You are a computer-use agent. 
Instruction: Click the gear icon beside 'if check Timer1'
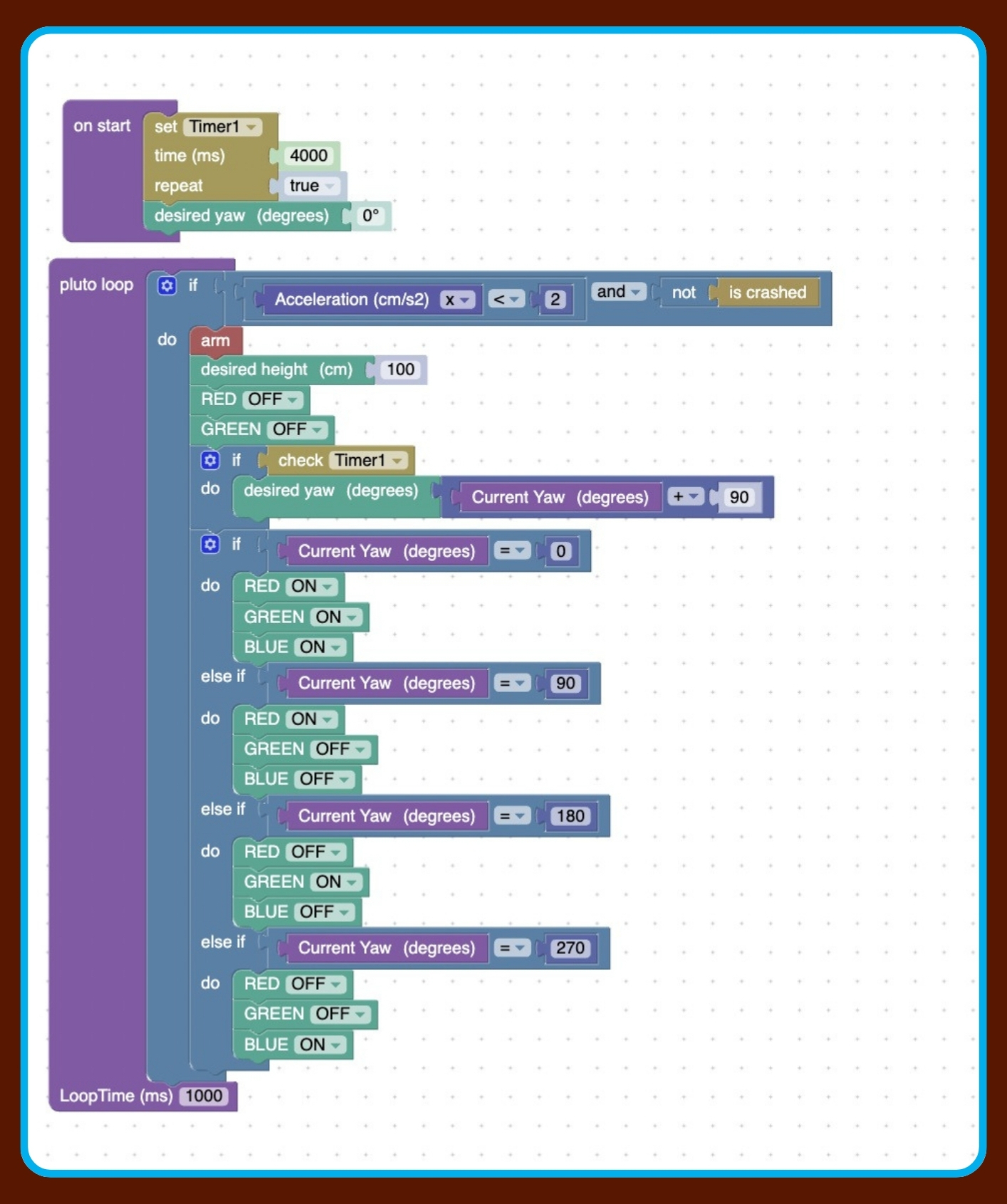click(x=210, y=460)
